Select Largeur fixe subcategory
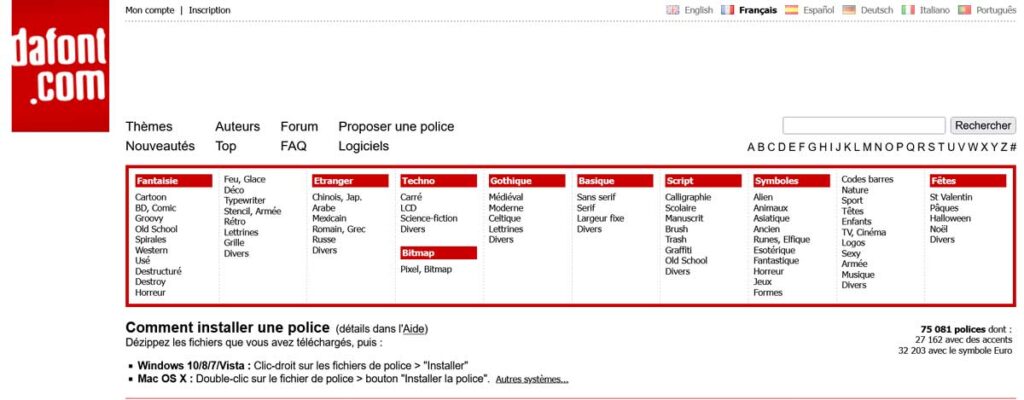 [600, 218]
